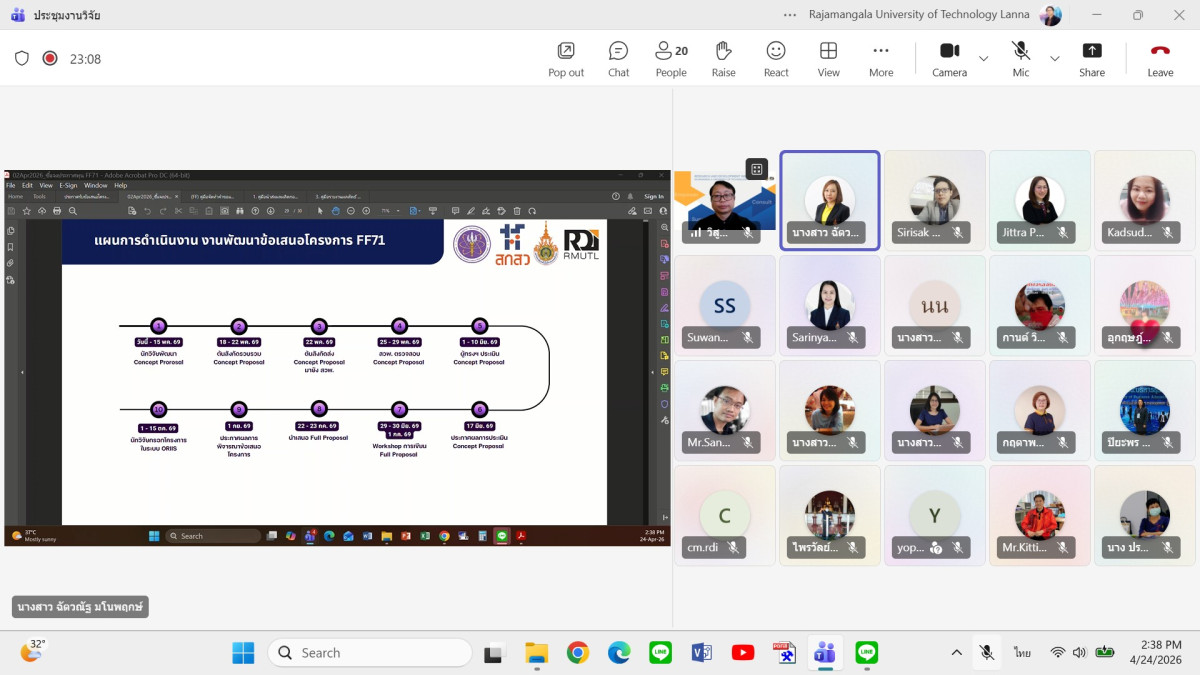The image size is (1200, 675).
Task: Expand Camera options dropdown arrow
Action: pyautogui.click(x=983, y=58)
